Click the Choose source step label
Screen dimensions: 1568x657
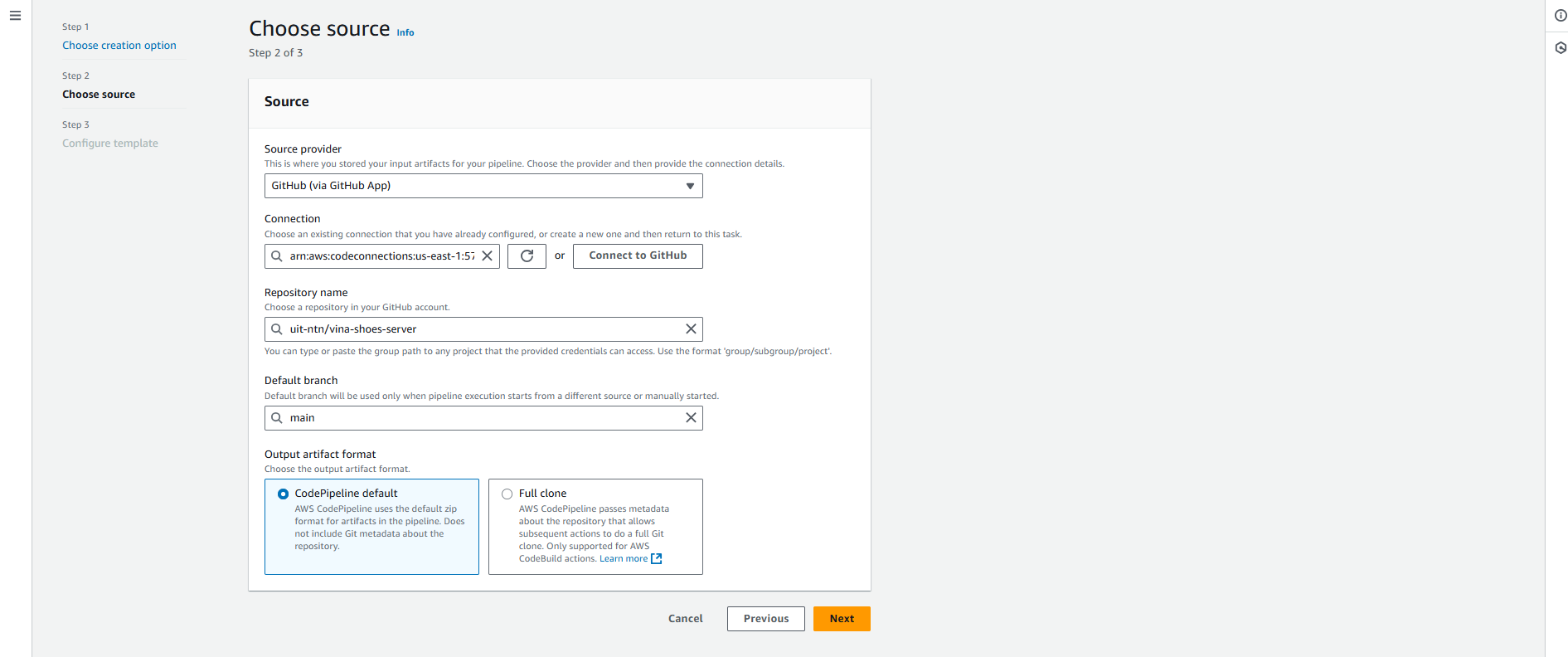tap(99, 95)
